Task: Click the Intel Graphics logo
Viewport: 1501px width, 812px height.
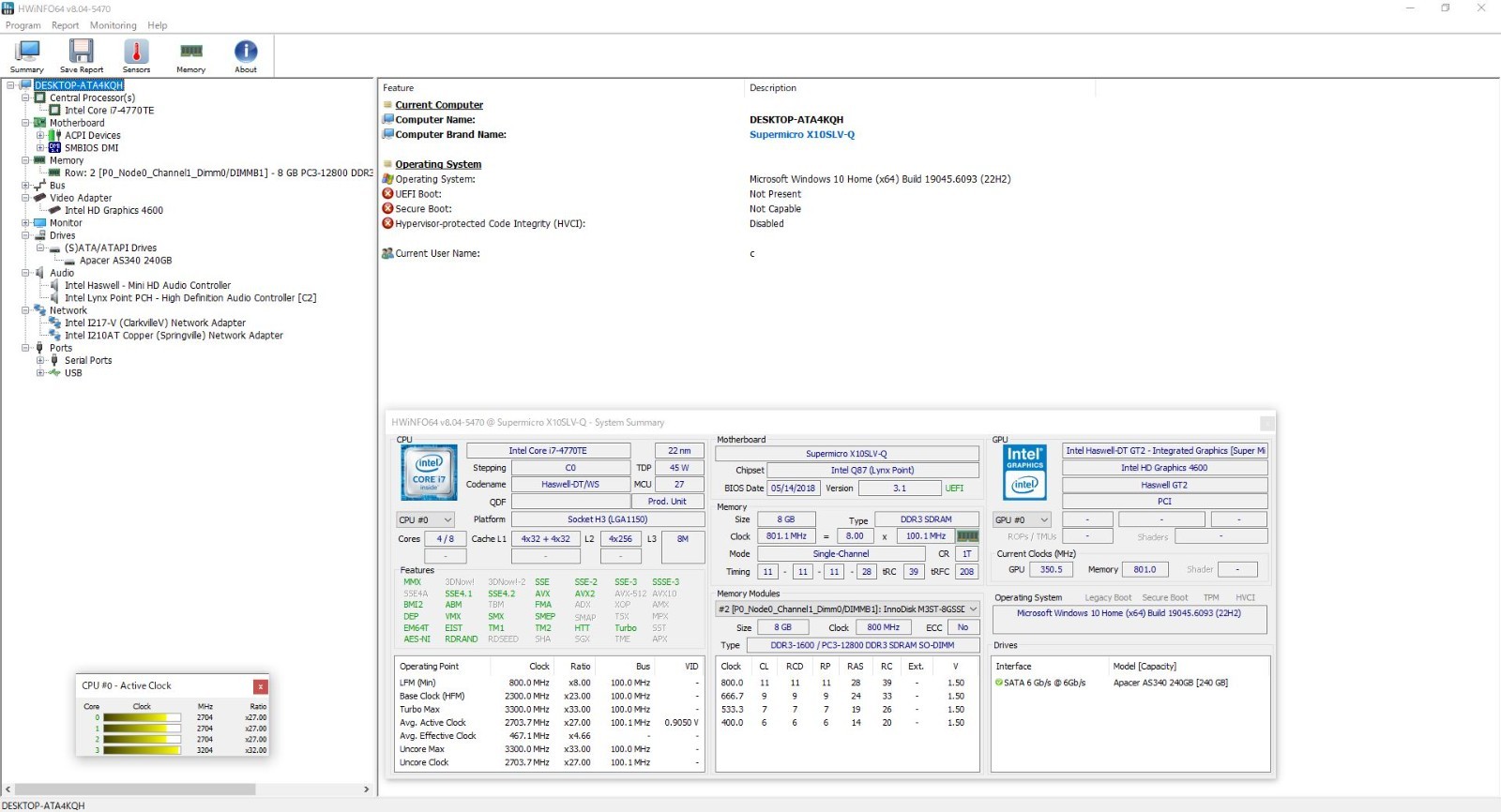Action: pyautogui.click(x=1024, y=472)
